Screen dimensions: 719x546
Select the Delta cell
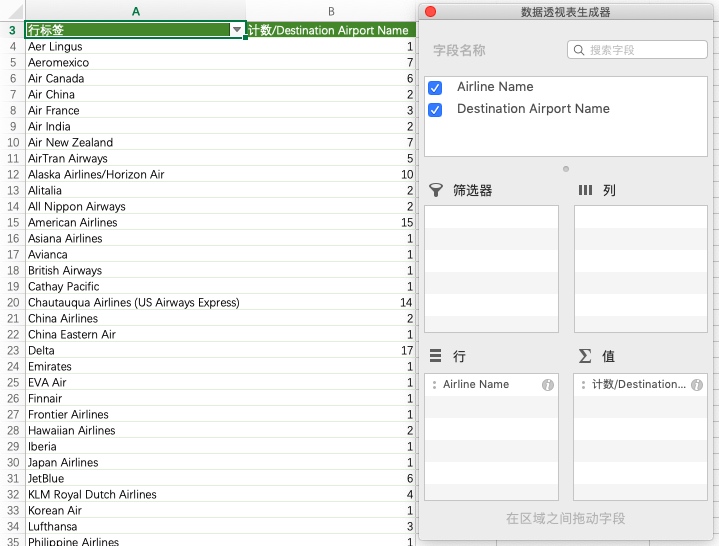coord(136,351)
